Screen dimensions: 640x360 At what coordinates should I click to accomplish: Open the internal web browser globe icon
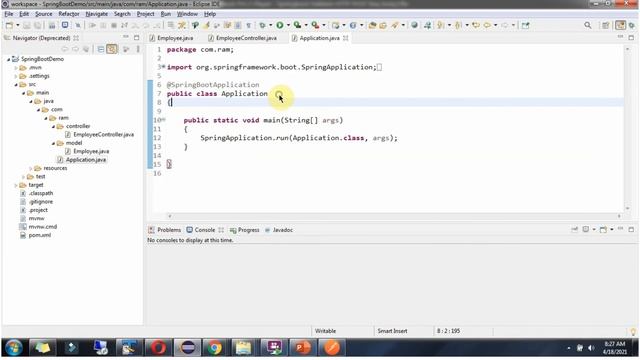point(414,25)
